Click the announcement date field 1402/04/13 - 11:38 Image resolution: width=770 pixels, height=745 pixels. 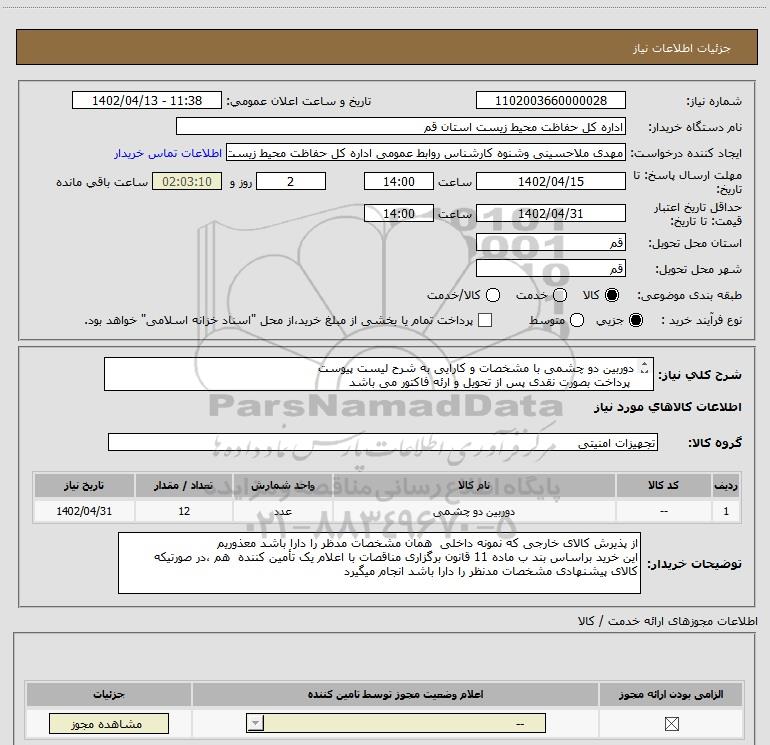coord(147,100)
